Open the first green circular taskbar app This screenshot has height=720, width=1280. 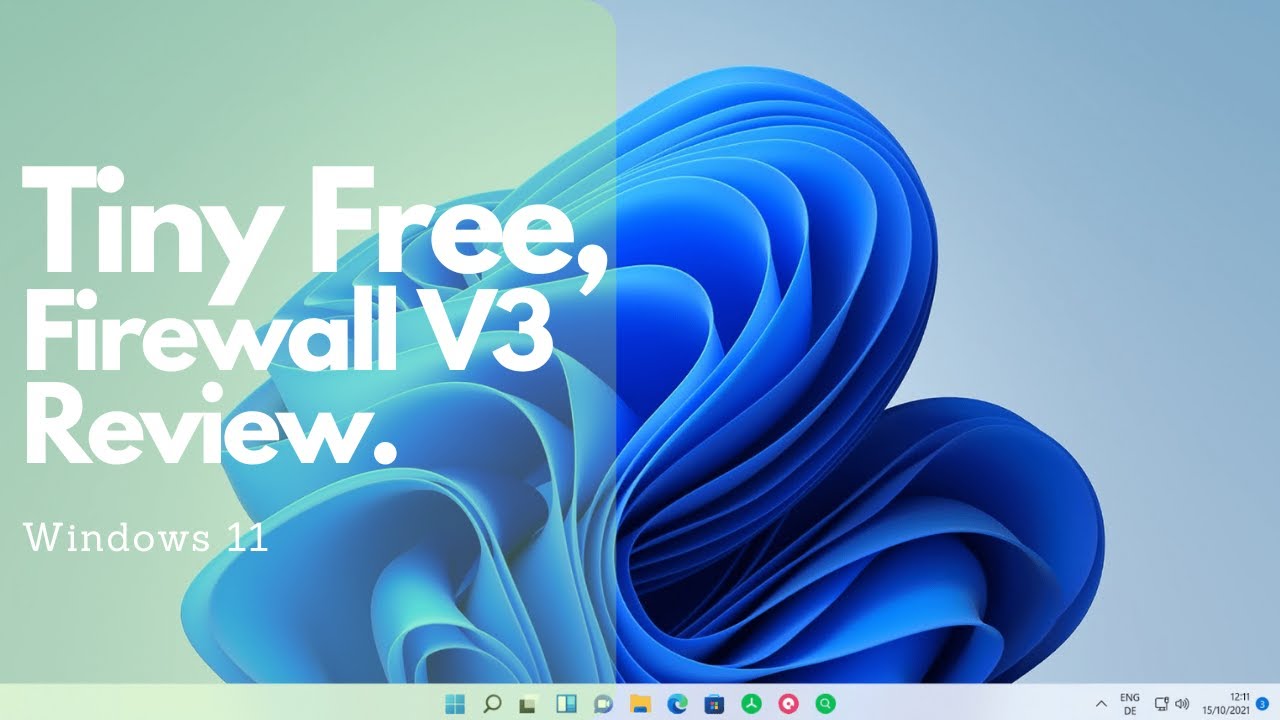point(751,703)
